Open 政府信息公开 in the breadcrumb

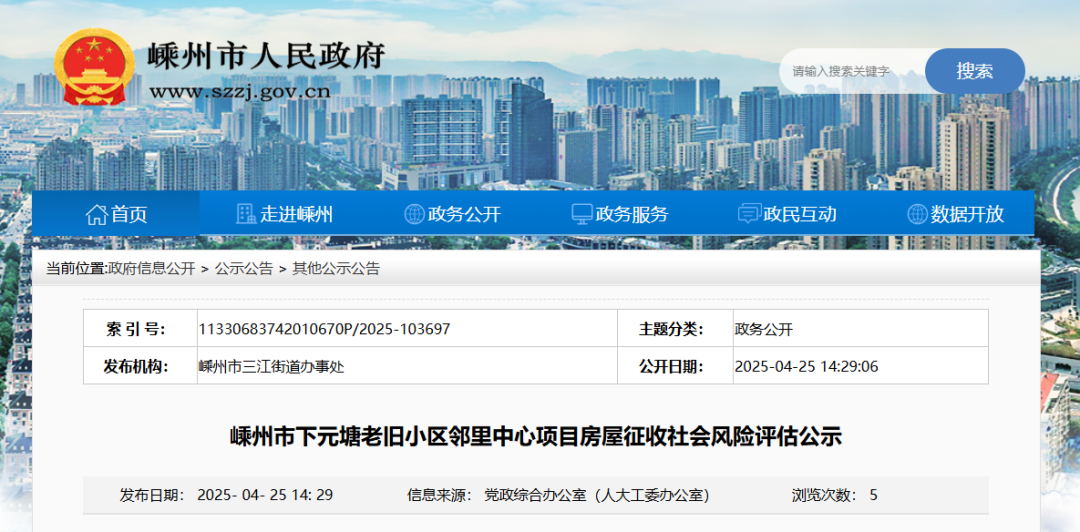pyautogui.click(x=151, y=269)
